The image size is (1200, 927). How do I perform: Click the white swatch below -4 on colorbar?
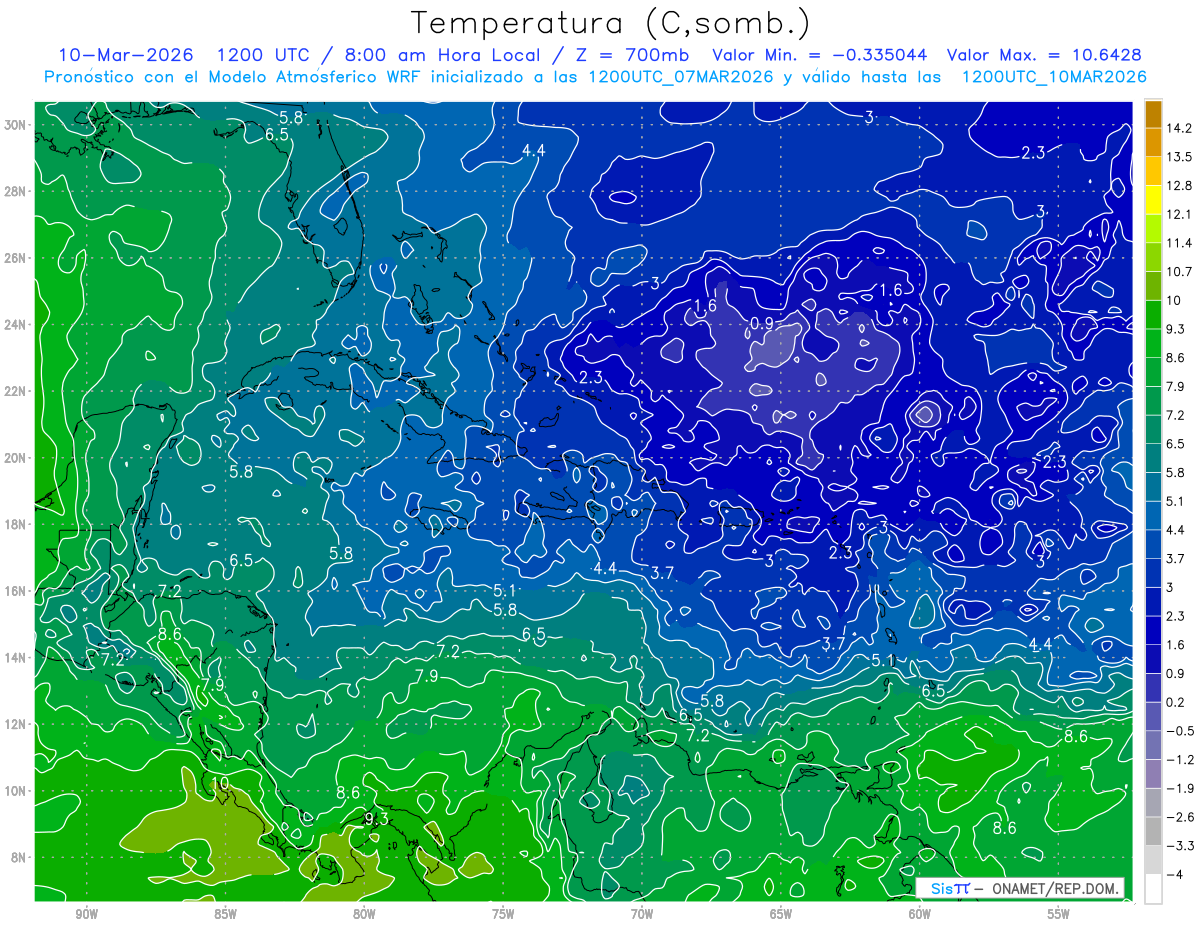pyautogui.click(x=1153, y=888)
